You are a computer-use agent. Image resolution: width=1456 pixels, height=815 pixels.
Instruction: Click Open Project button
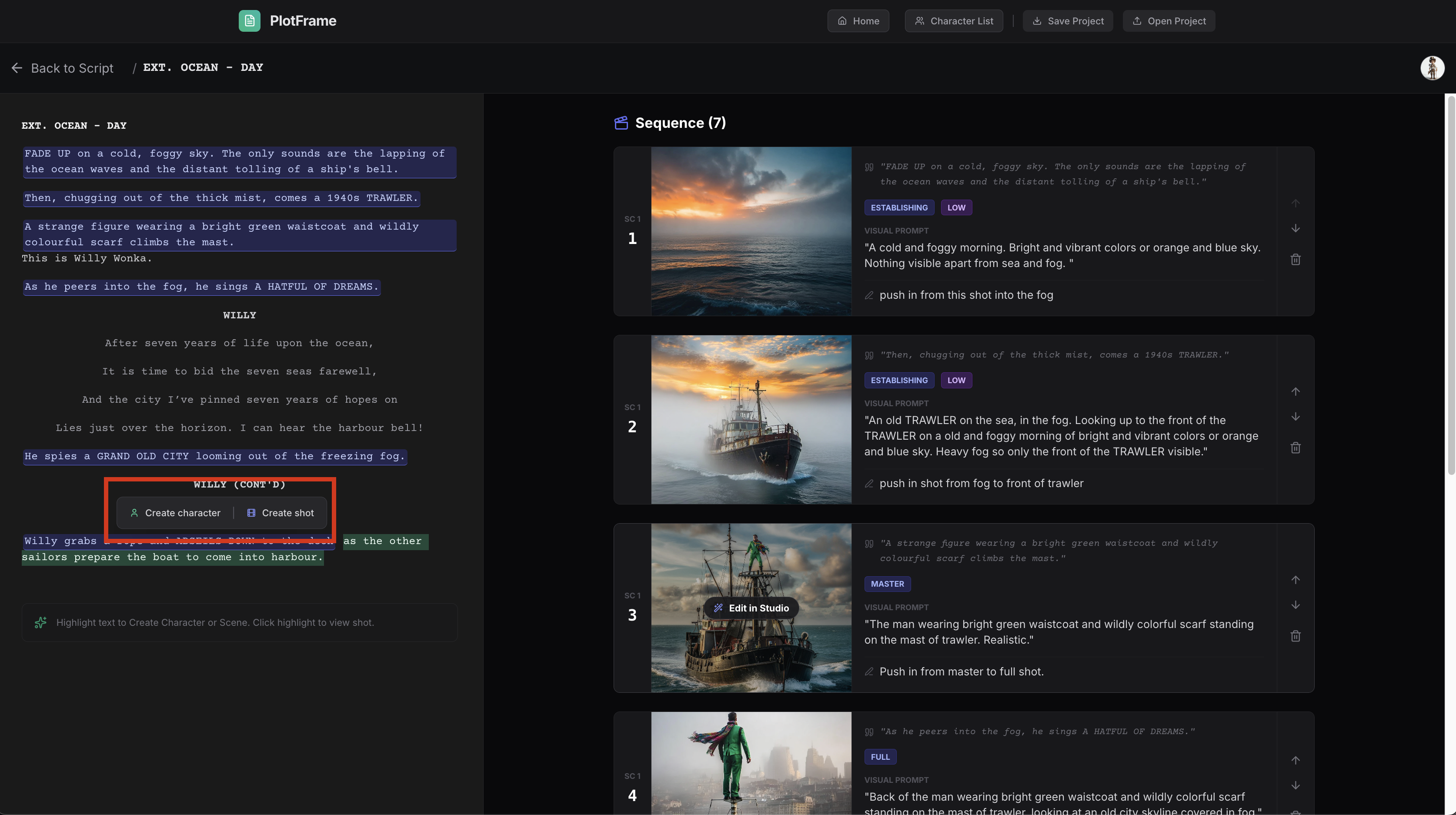(x=1168, y=21)
